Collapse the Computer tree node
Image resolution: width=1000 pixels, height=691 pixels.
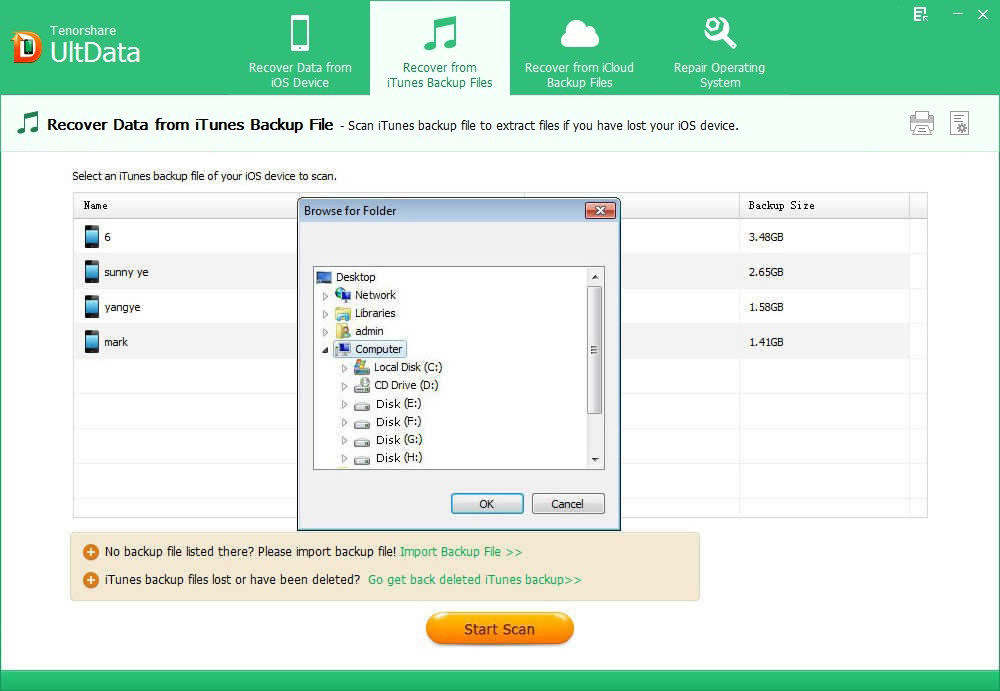(325, 350)
